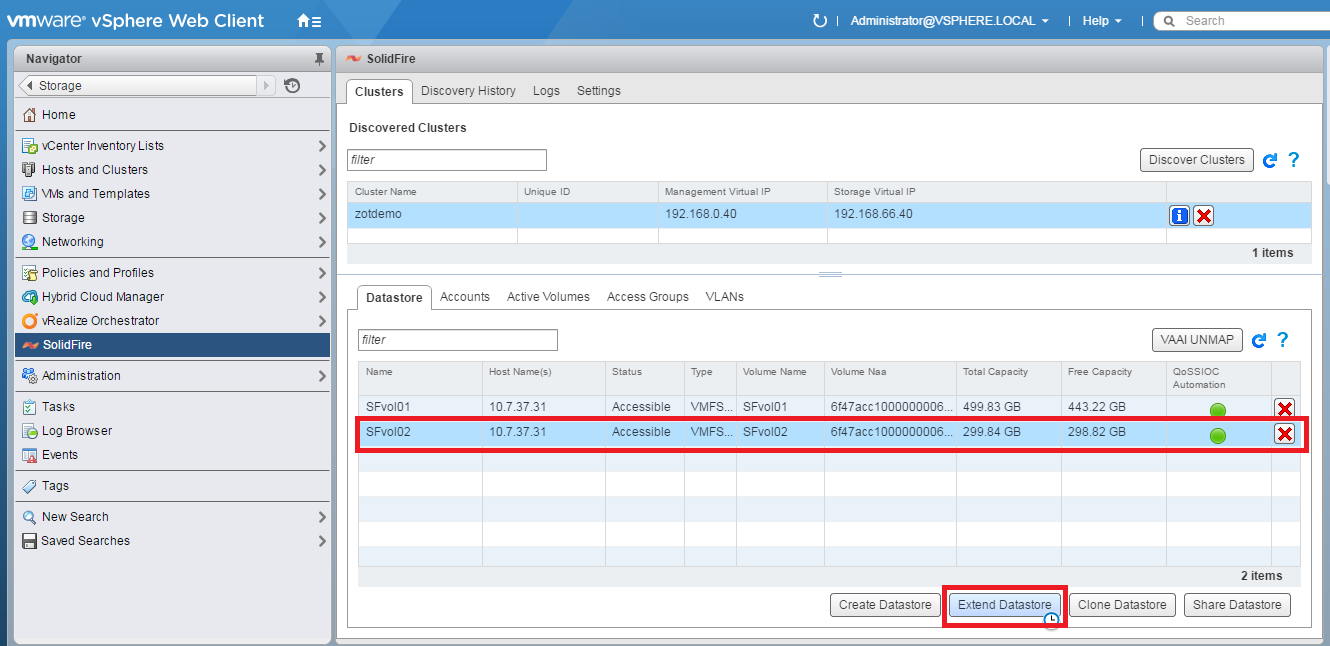Click the Create Datastore button
1330x646 pixels.
point(885,605)
